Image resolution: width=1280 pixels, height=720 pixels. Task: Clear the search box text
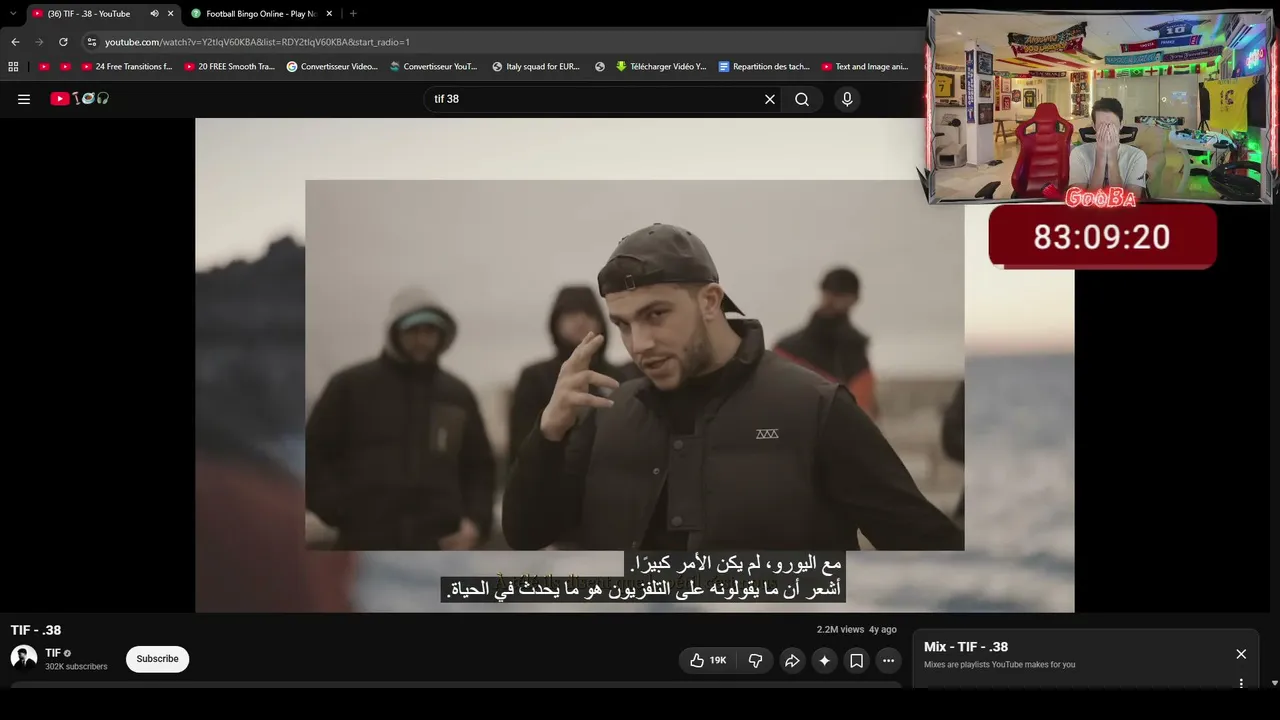pos(770,99)
